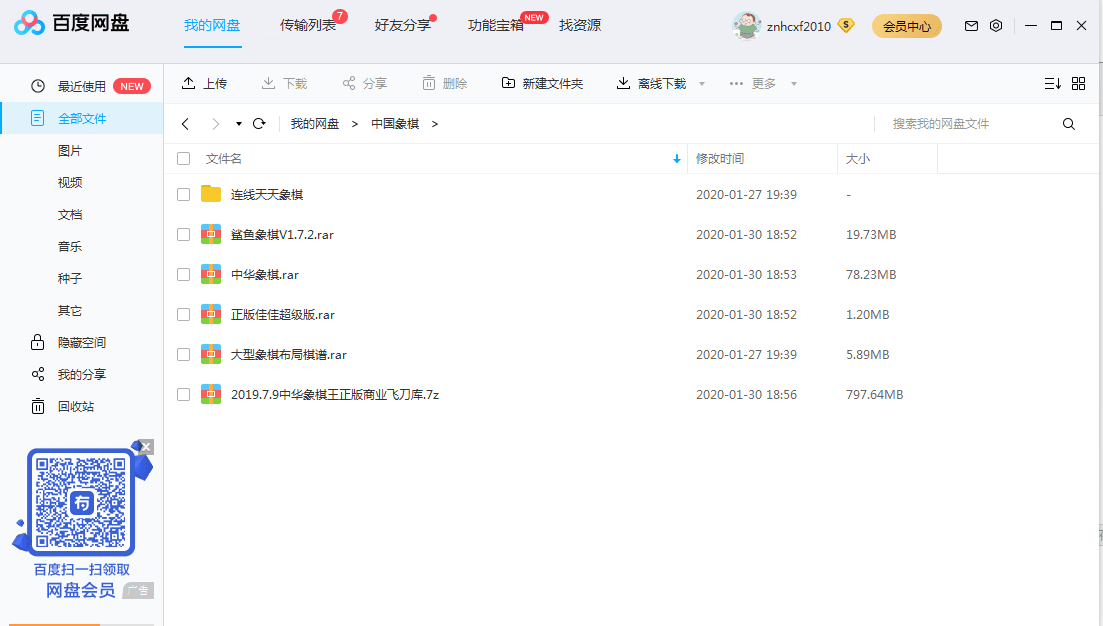1103x626 pixels.
Task: Open the 功能宝箱 tab
Action: [x=497, y=26]
